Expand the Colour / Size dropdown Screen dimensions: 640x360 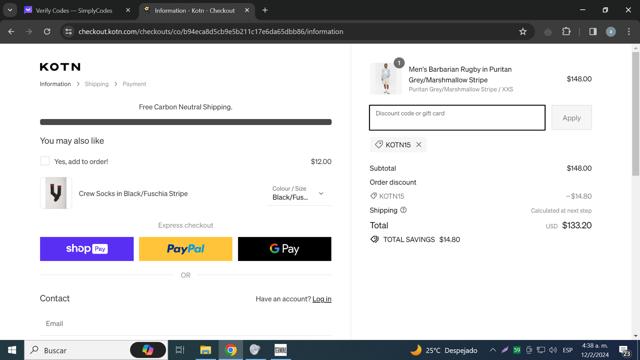[x=300, y=193]
